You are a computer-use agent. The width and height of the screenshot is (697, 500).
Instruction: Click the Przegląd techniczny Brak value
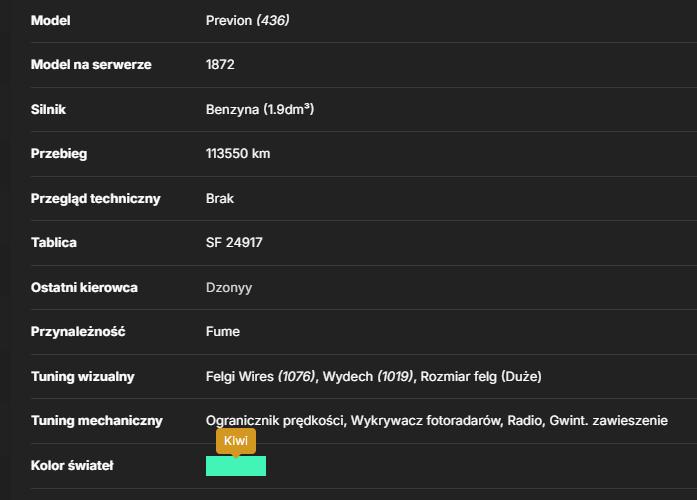pyautogui.click(x=220, y=198)
